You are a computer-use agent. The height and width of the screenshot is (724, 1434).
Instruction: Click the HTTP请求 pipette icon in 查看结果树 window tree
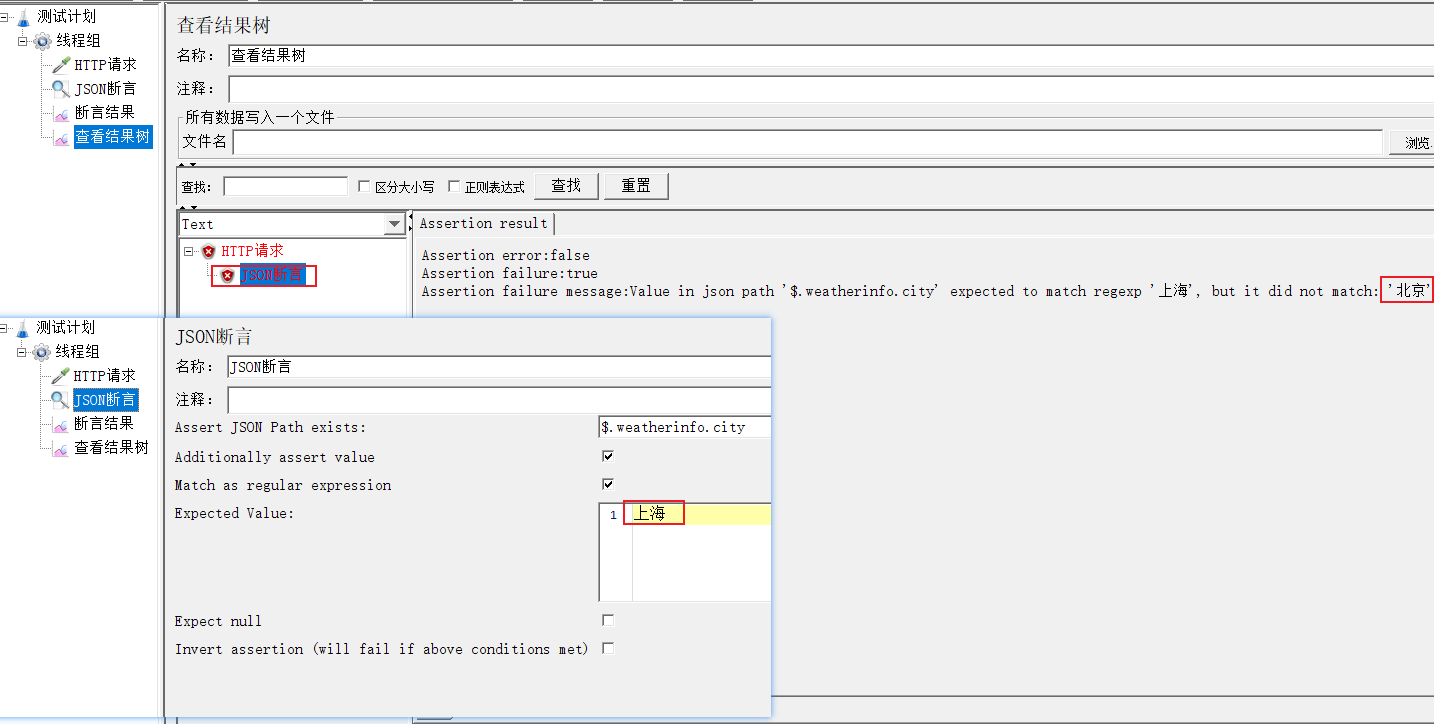coord(62,65)
